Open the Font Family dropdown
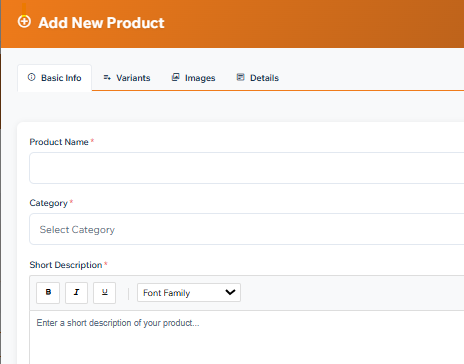Viewport: 464px width, 364px height. click(x=189, y=293)
